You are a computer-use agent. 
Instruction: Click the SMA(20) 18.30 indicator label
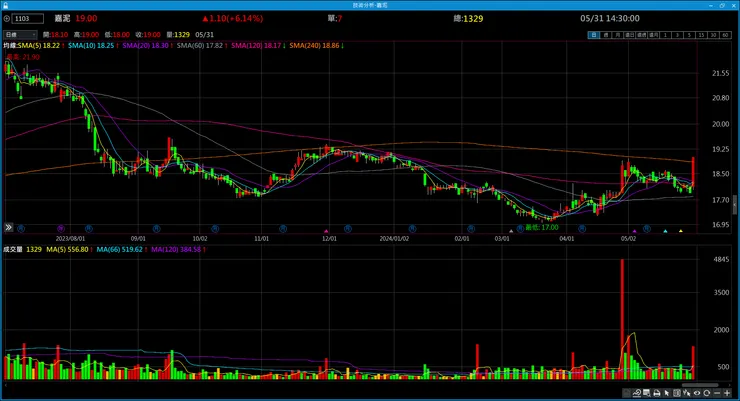[x=147, y=46]
